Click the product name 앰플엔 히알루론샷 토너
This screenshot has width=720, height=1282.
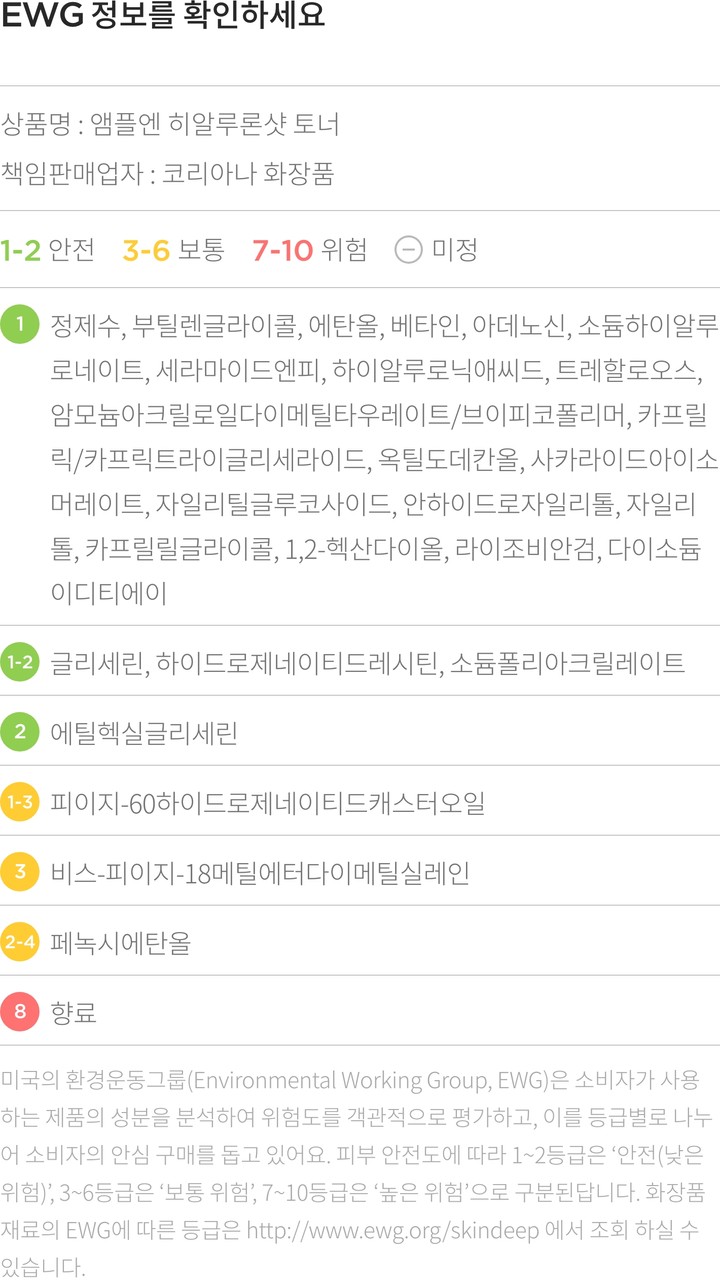(x=214, y=125)
